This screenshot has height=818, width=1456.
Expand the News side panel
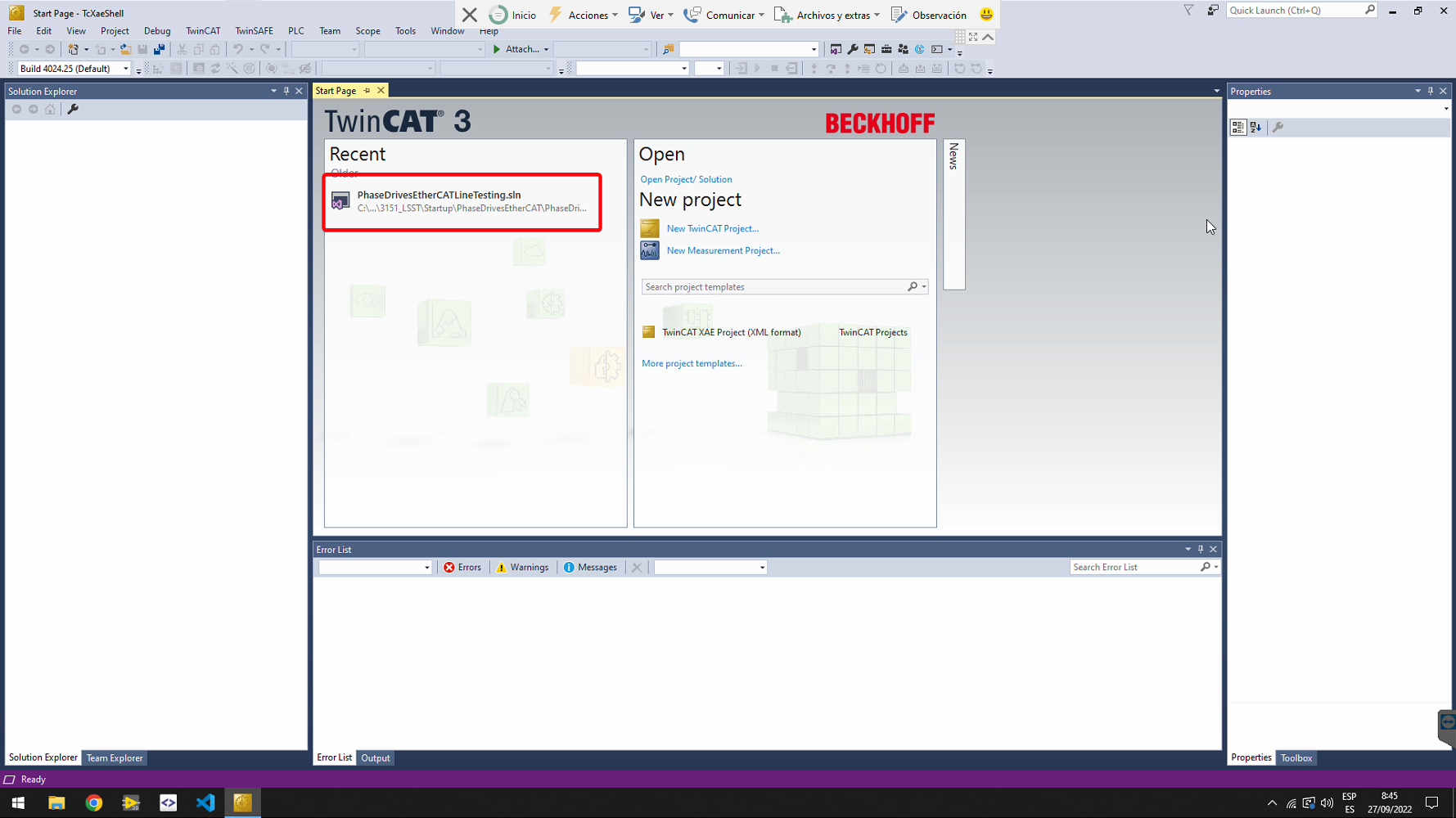coord(953,214)
